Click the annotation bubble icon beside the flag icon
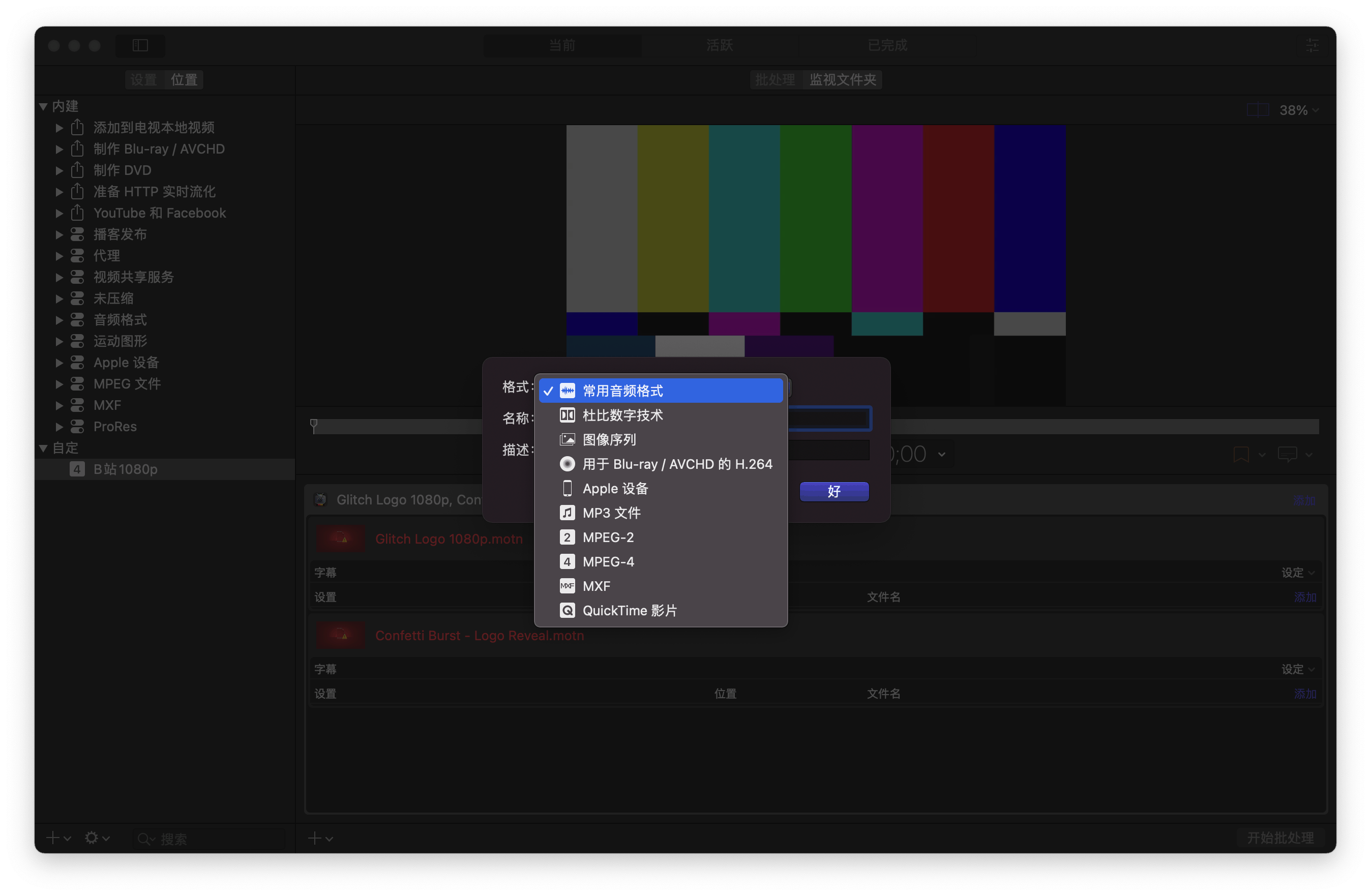The height and width of the screenshot is (896, 1371). coord(1289,455)
